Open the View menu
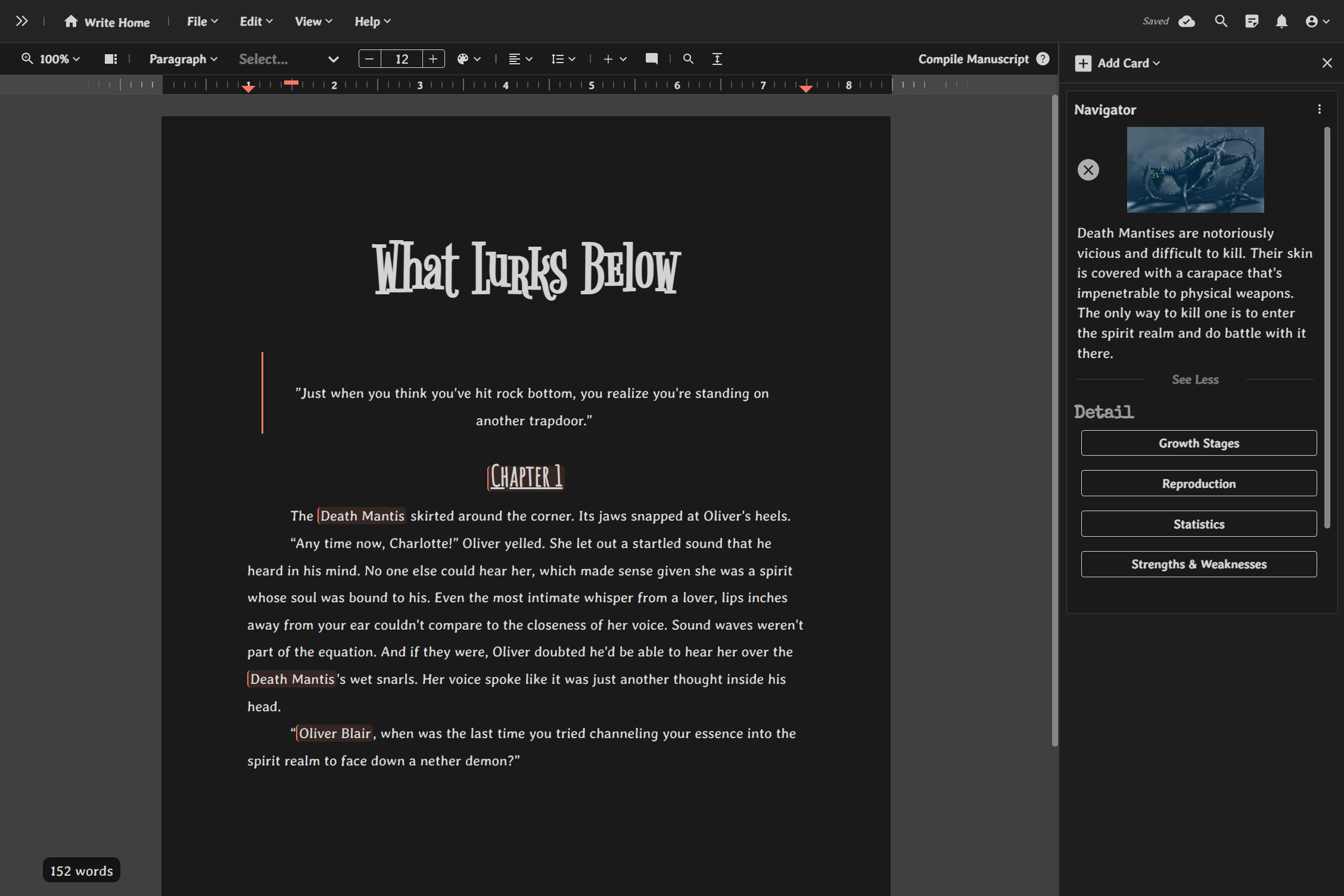Image resolution: width=1344 pixels, height=896 pixels. tap(313, 21)
